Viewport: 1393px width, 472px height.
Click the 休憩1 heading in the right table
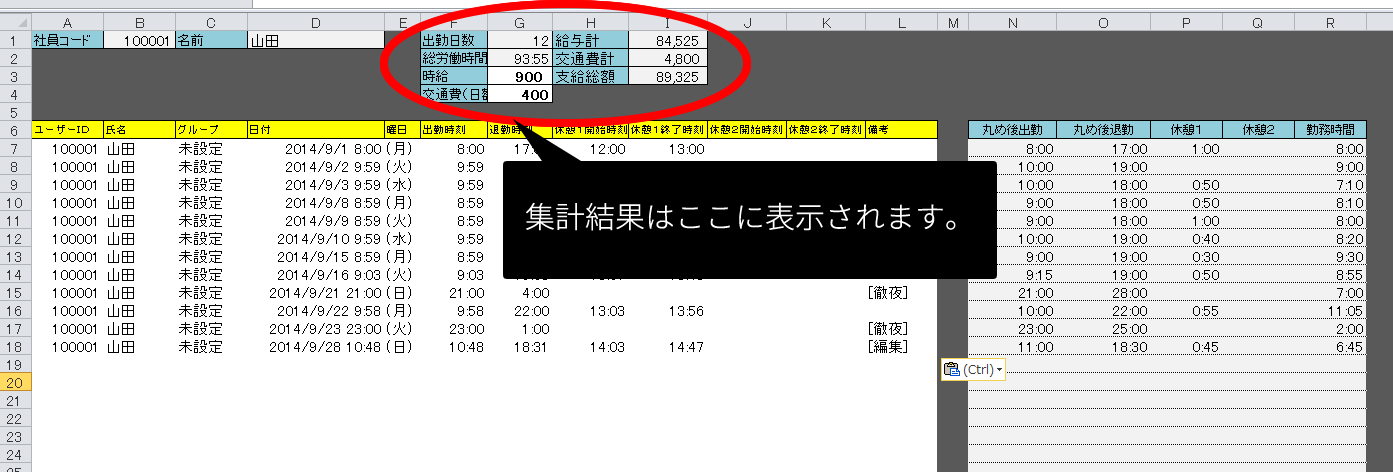tap(1184, 130)
